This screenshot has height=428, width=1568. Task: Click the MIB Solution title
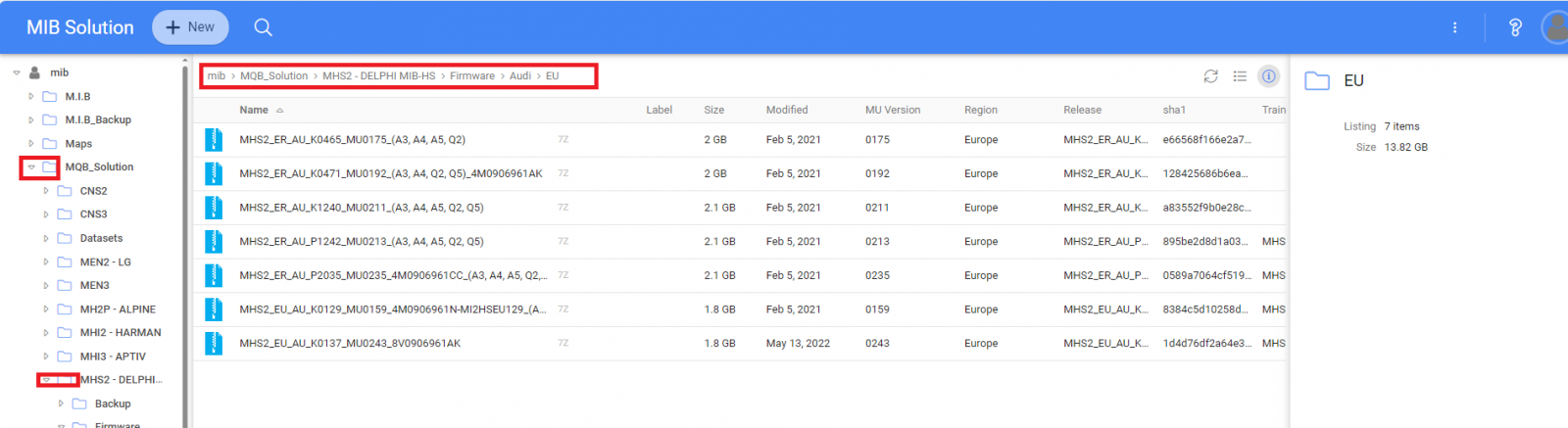pos(80,27)
